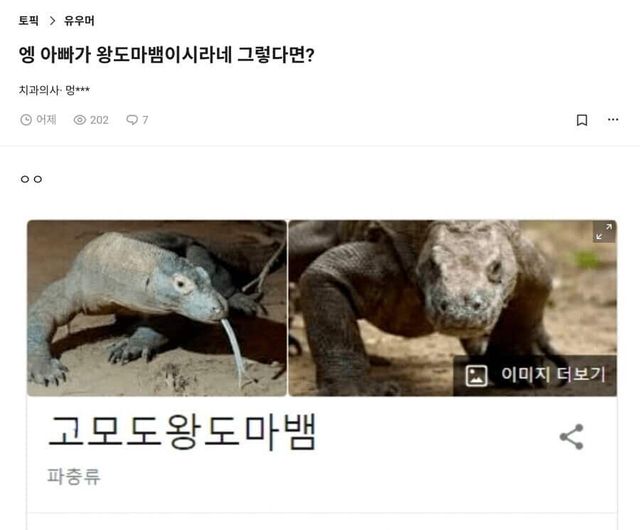Click the author name 치과의사 멍***

(54, 90)
